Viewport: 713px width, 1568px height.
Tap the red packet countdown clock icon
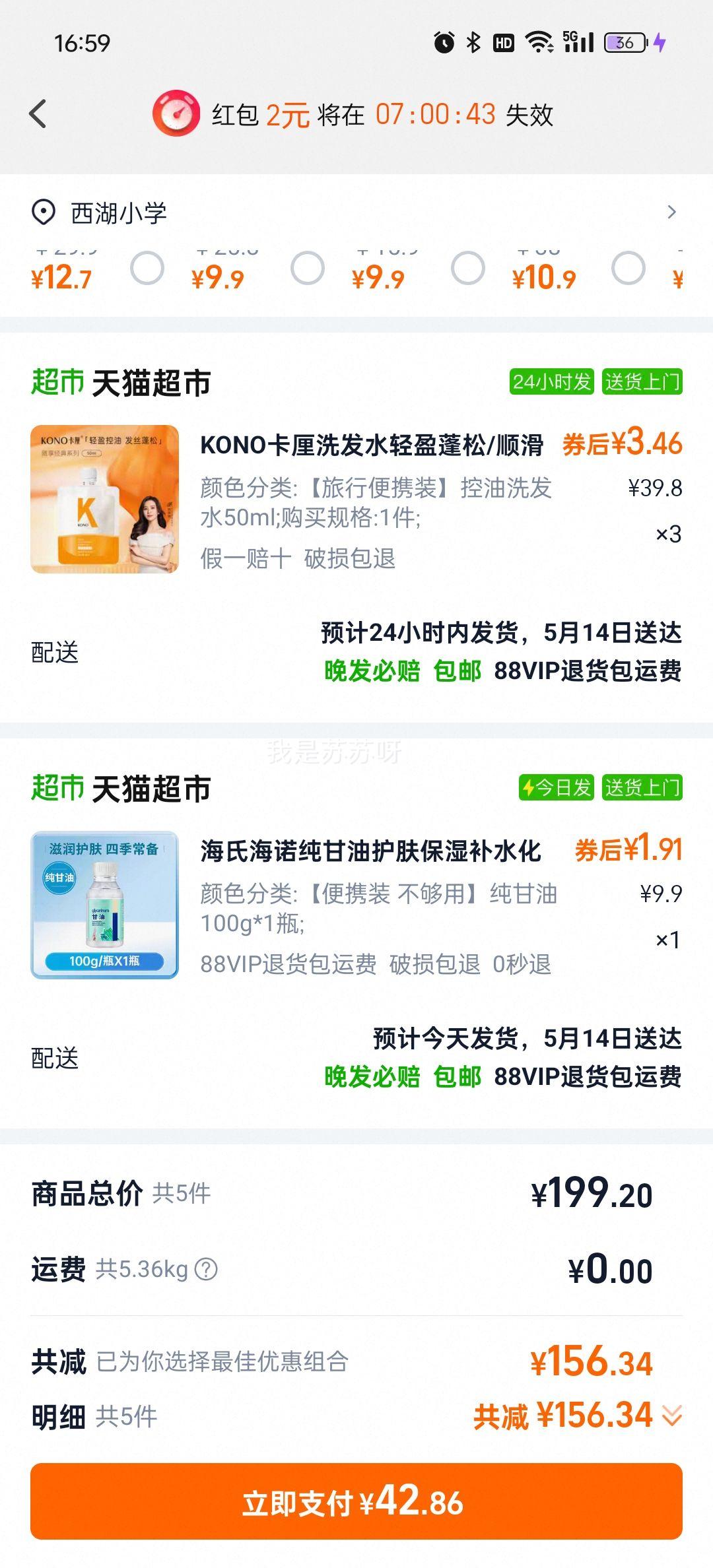click(176, 114)
